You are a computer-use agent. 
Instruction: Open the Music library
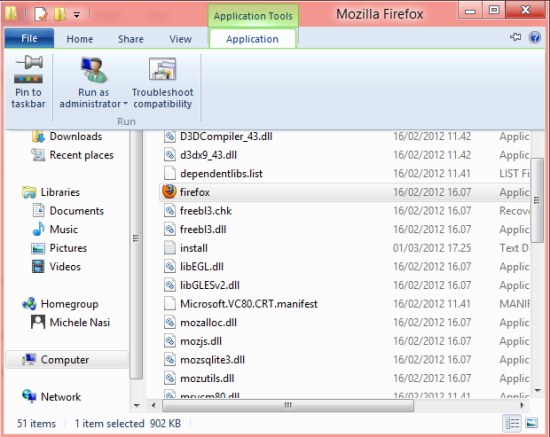click(55, 229)
